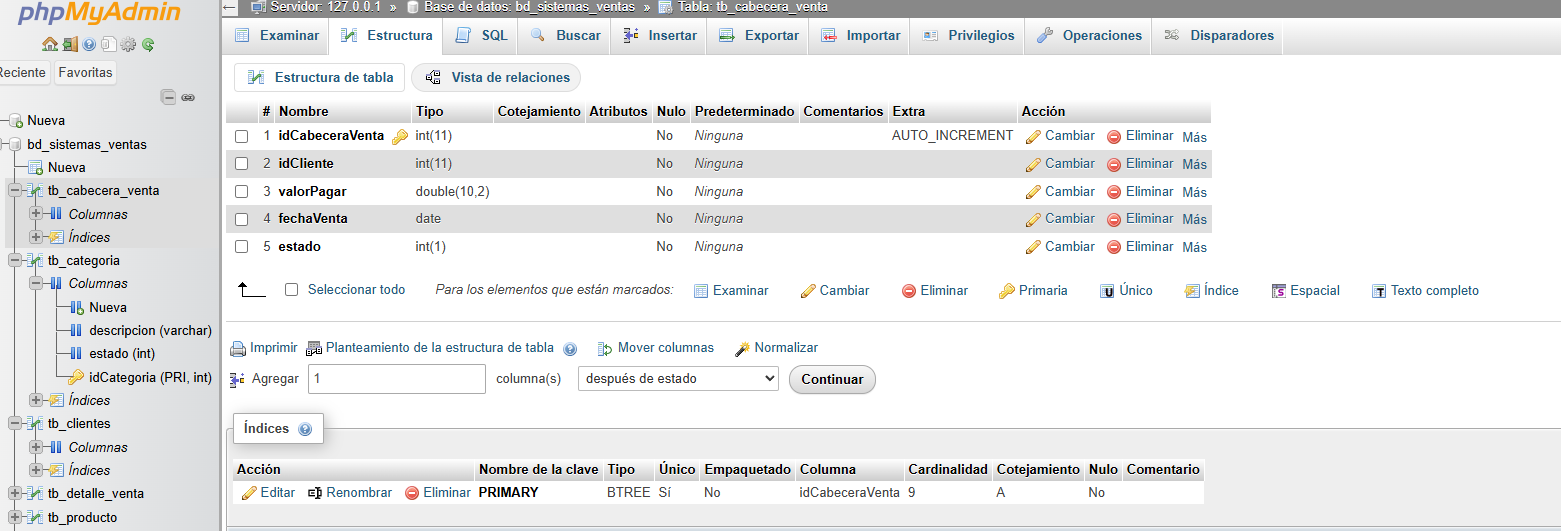Open help icon beside Planteamiento de la estructura
This screenshot has height=531, width=1561.
point(570,349)
